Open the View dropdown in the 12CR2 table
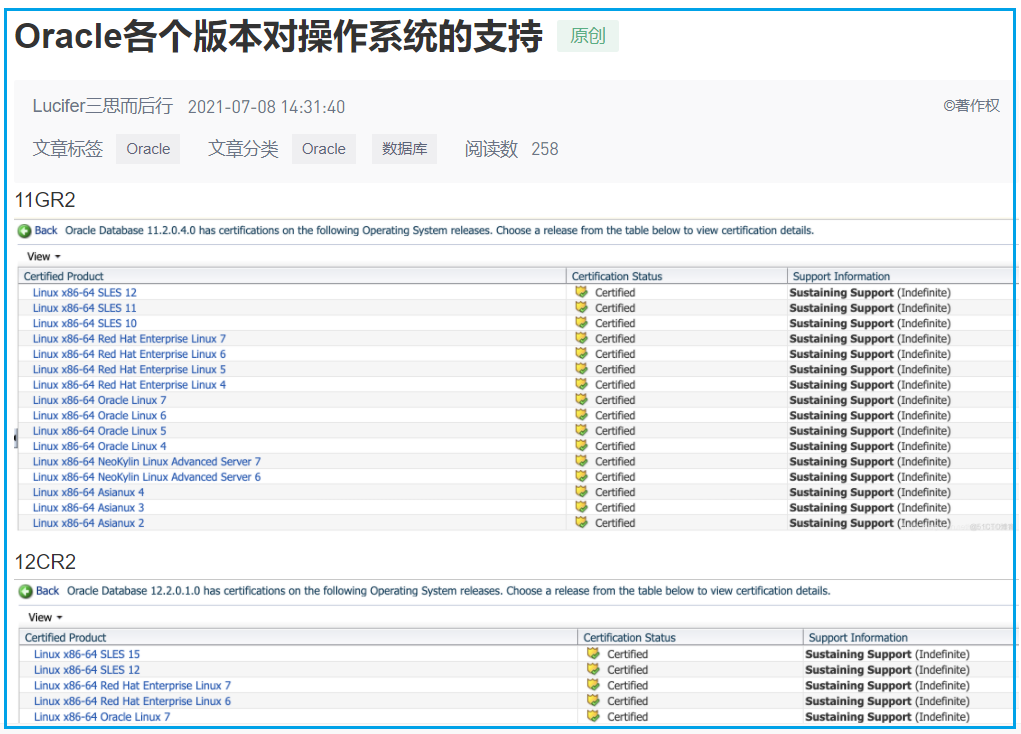The image size is (1021, 734). [45, 617]
